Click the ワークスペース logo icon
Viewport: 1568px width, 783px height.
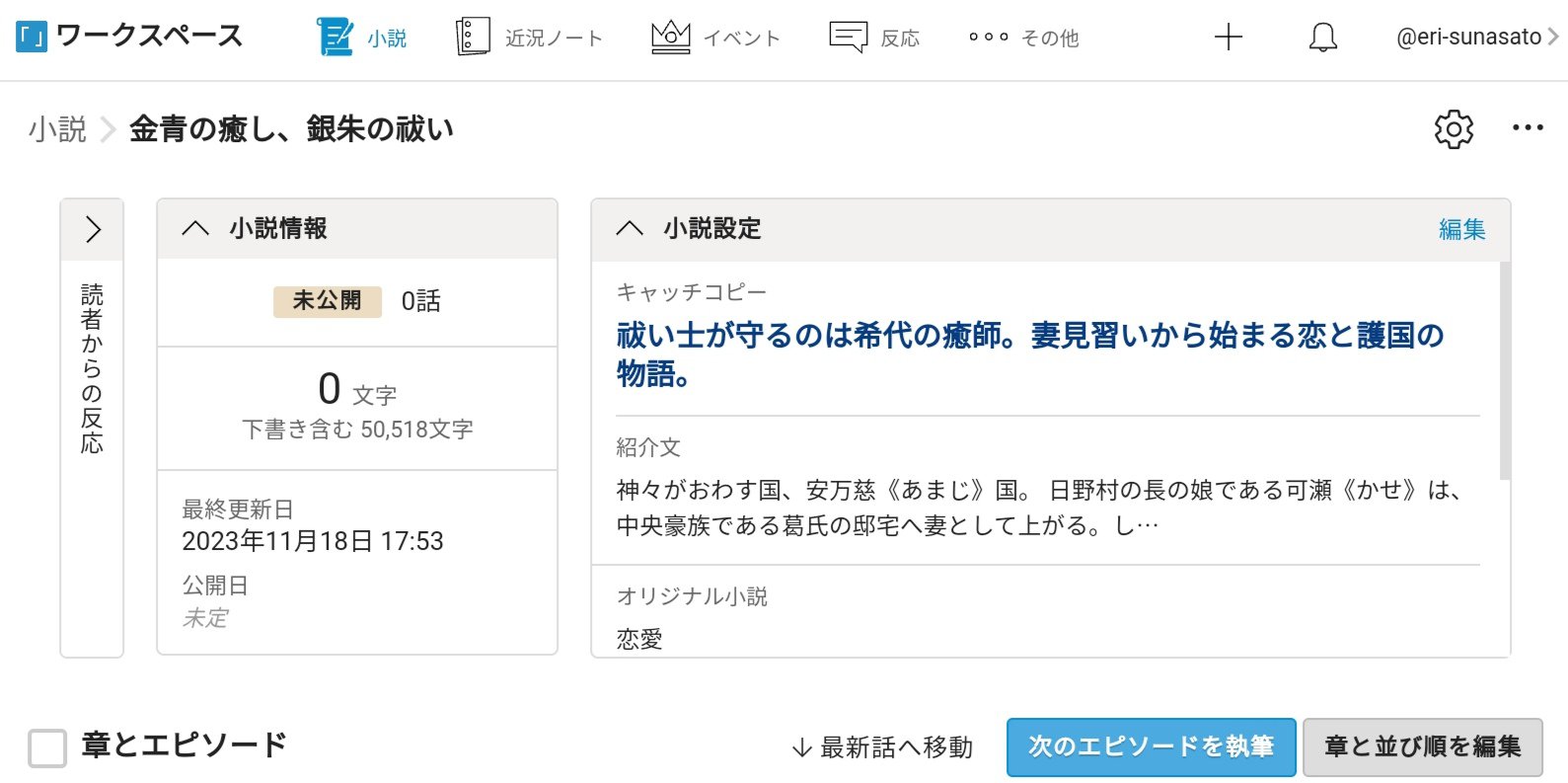click(32, 38)
